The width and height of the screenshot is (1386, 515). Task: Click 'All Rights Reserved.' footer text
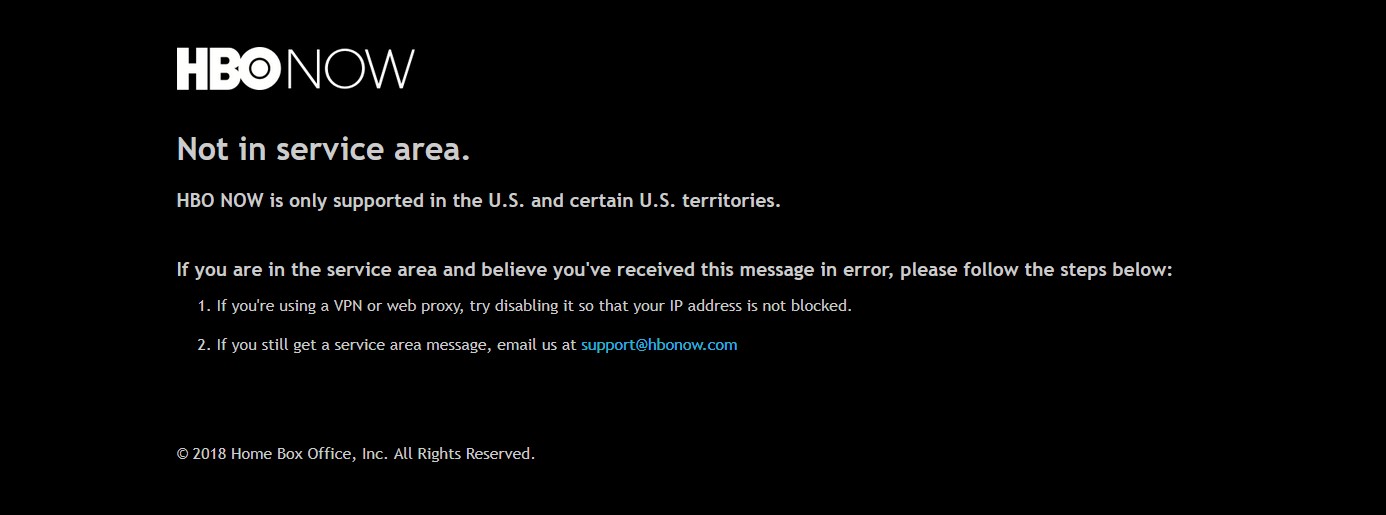[x=464, y=454]
